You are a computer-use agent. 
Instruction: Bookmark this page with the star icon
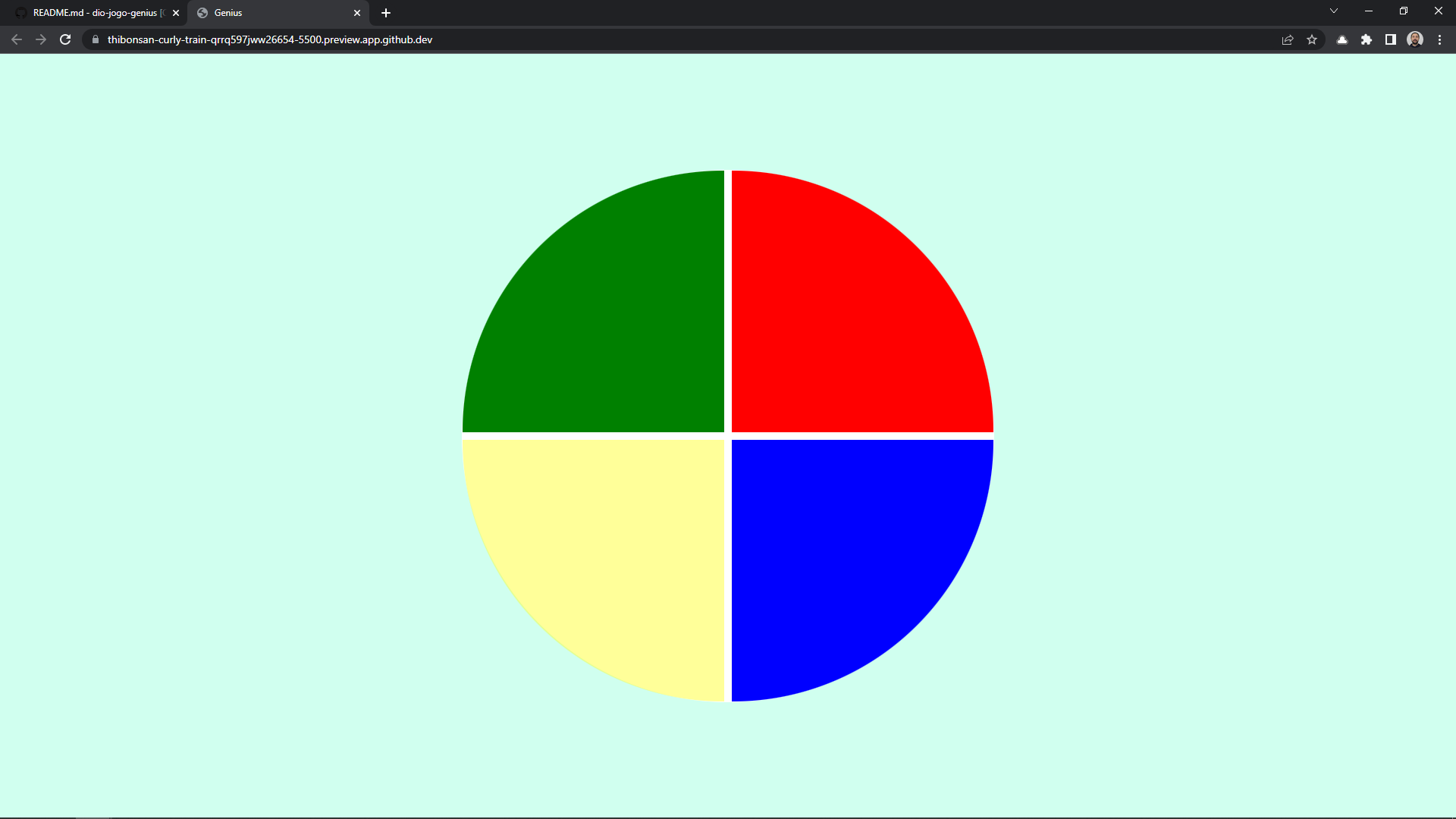pos(1312,39)
